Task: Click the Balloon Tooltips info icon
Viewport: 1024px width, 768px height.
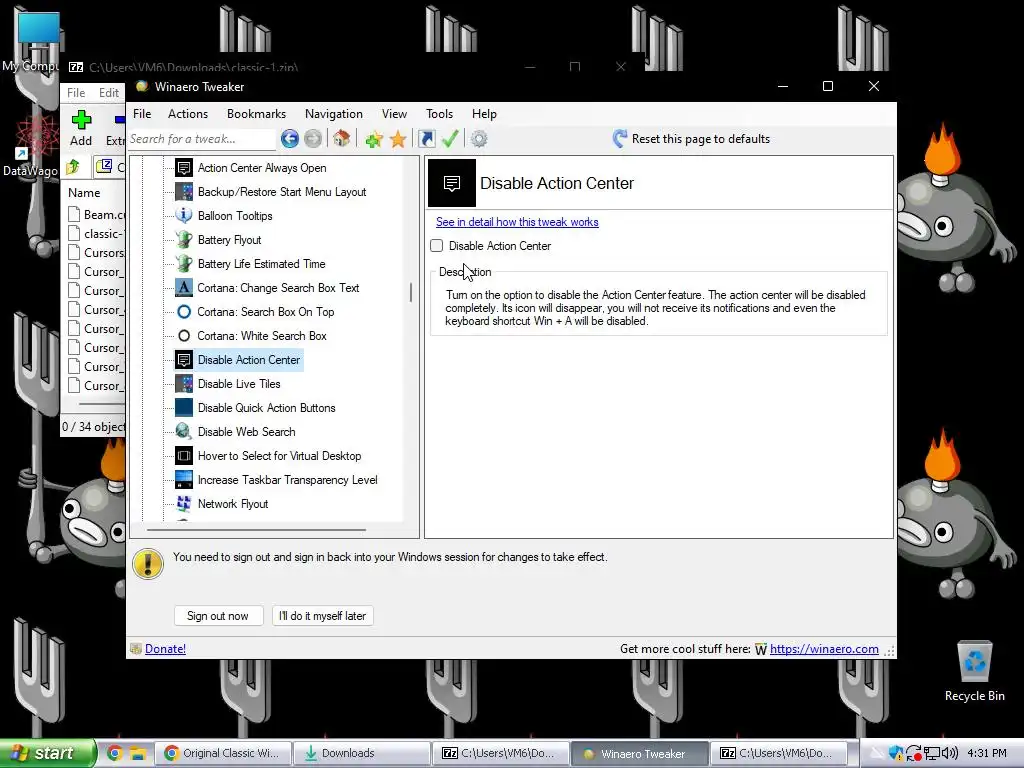Action: [184, 216]
